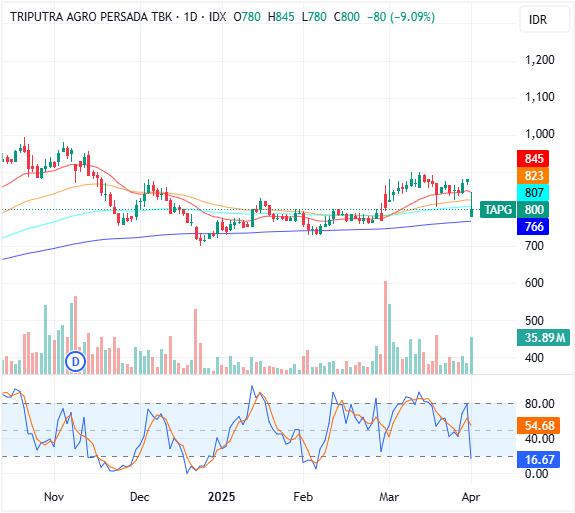Click the −80 (−9.09%) change value
Screen dimensions: 575x513
pos(401,17)
